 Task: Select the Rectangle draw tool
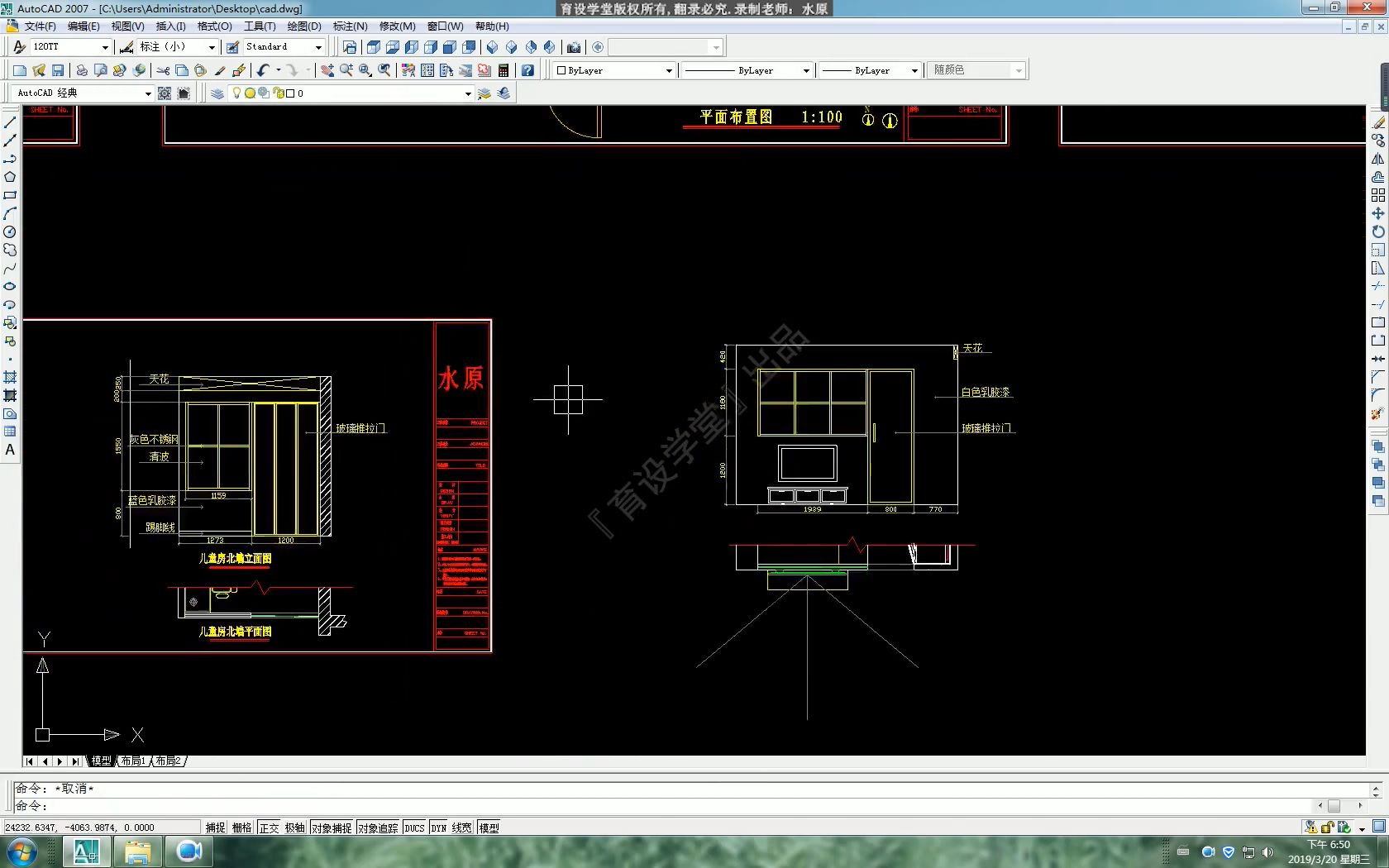(x=10, y=195)
